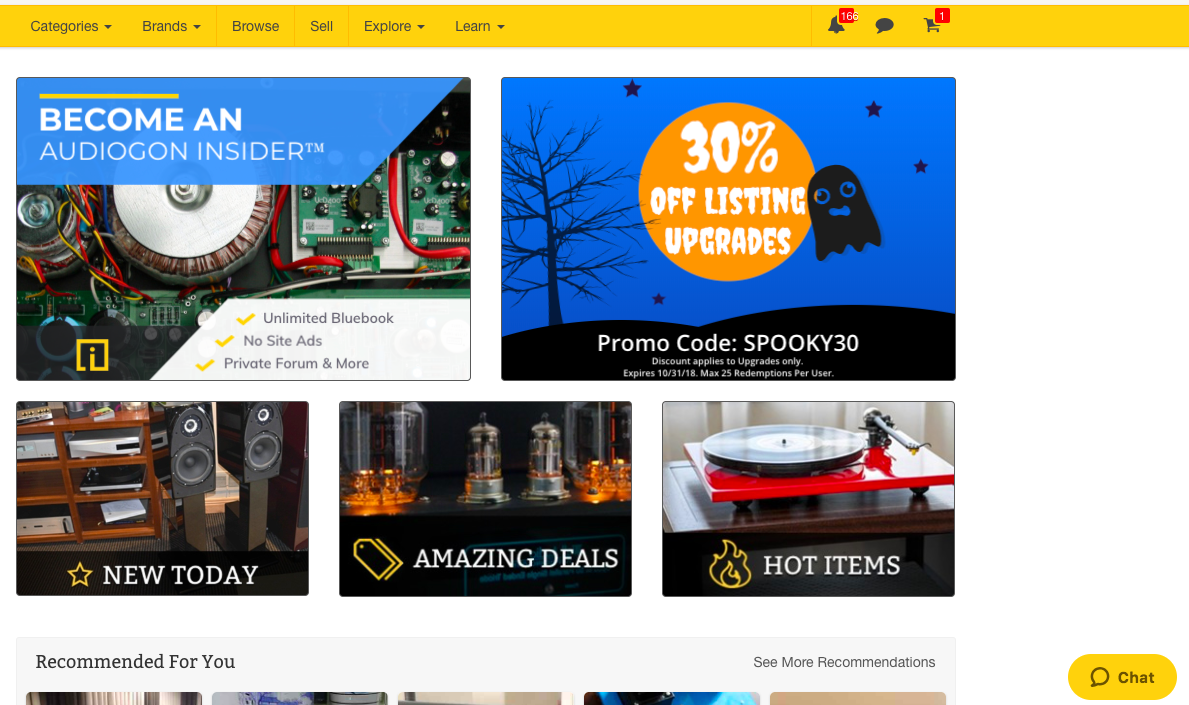Viewport: 1189px width, 705px height.
Task: Click the Insider logo icon on banner
Action: [x=93, y=355]
